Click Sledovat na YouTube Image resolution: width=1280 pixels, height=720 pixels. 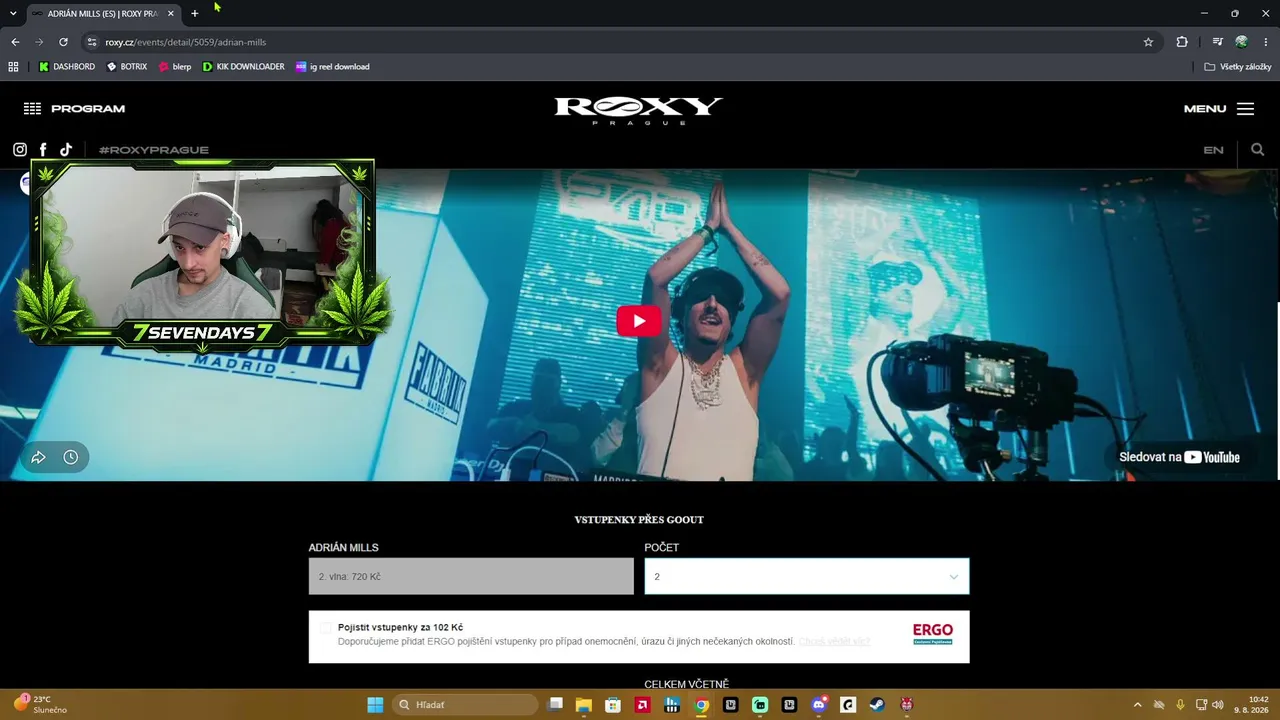point(1179,457)
